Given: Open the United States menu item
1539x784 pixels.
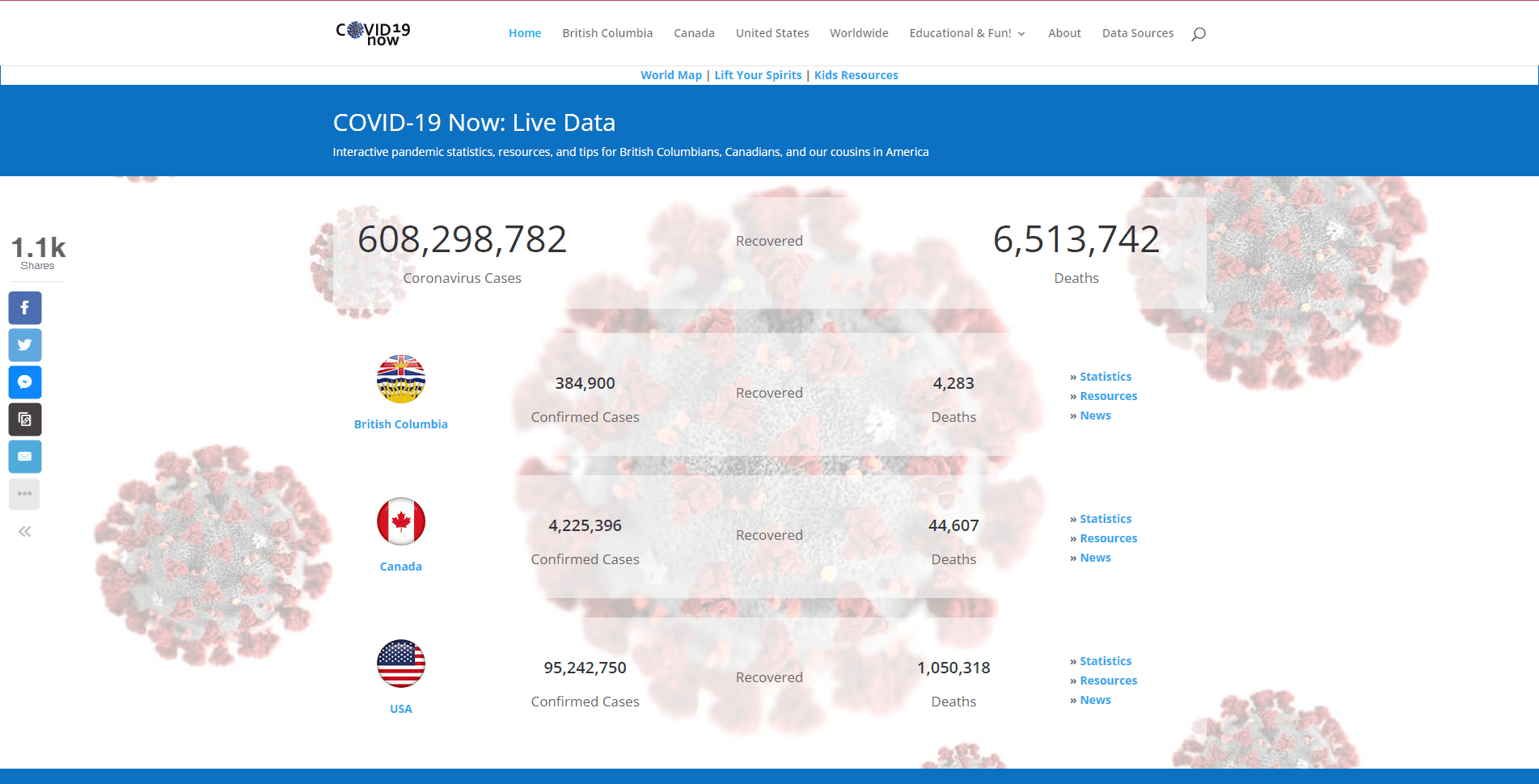Looking at the screenshot, I should 772,33.
